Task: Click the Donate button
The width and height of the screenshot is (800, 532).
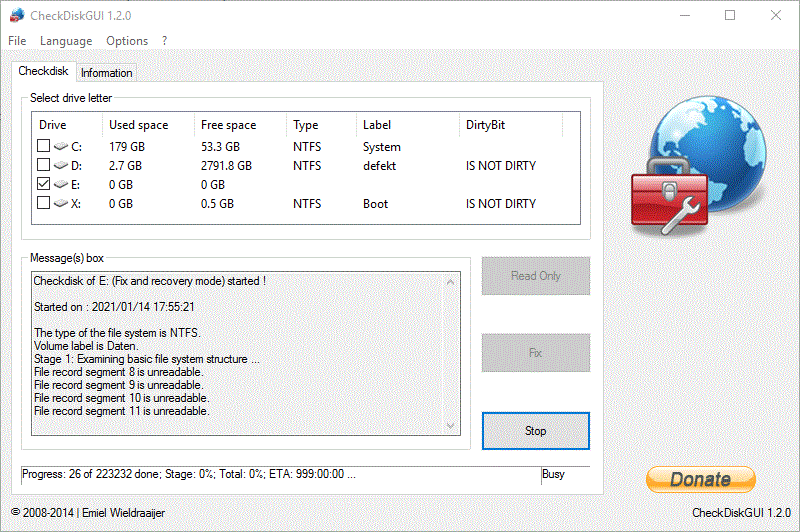Action: tap(701, 479)
